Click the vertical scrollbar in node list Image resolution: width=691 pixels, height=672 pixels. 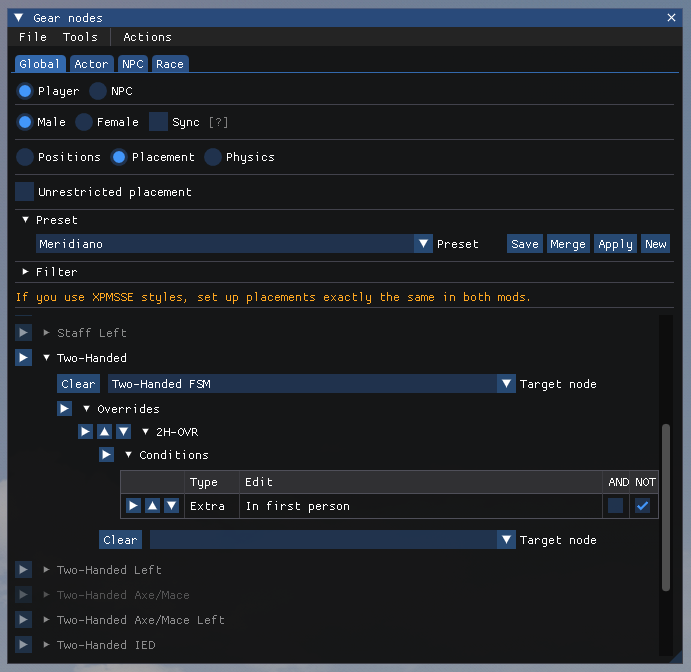666,510
